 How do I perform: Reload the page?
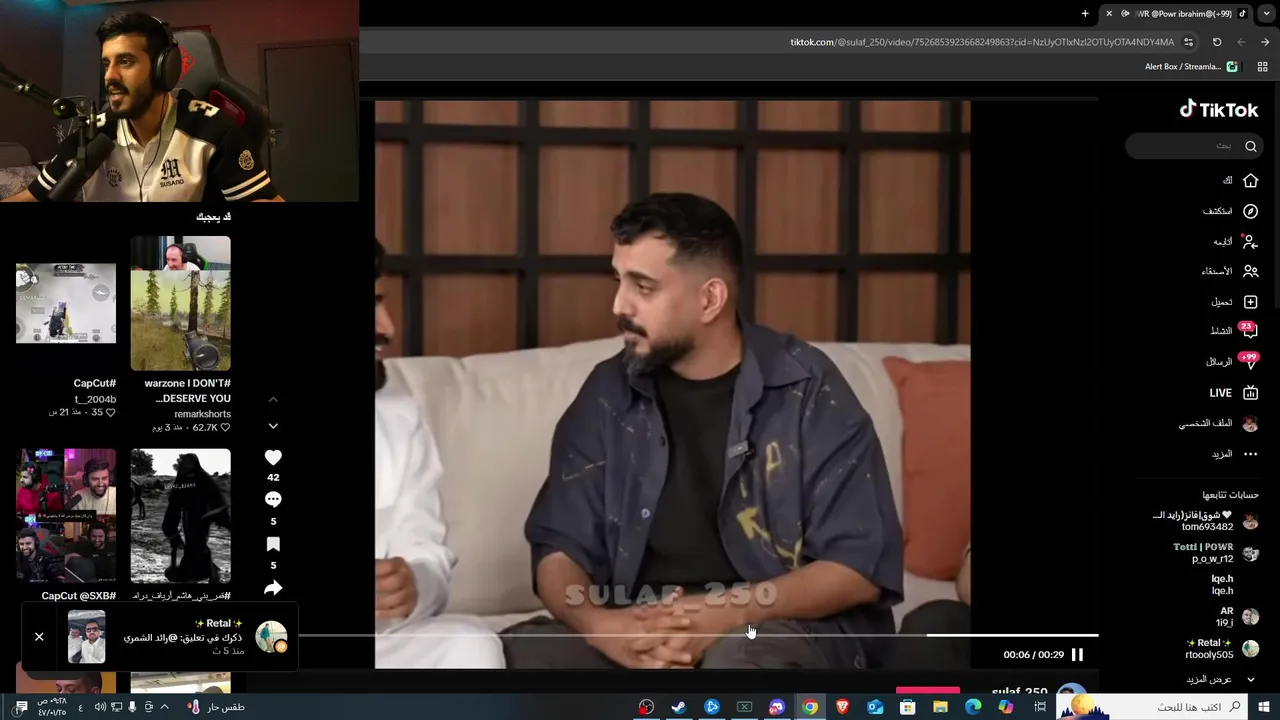click(1217, 42)
